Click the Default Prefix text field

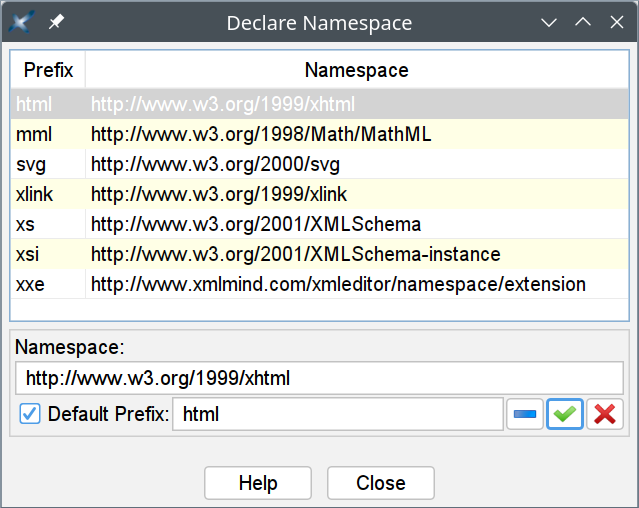pos(338,414)
